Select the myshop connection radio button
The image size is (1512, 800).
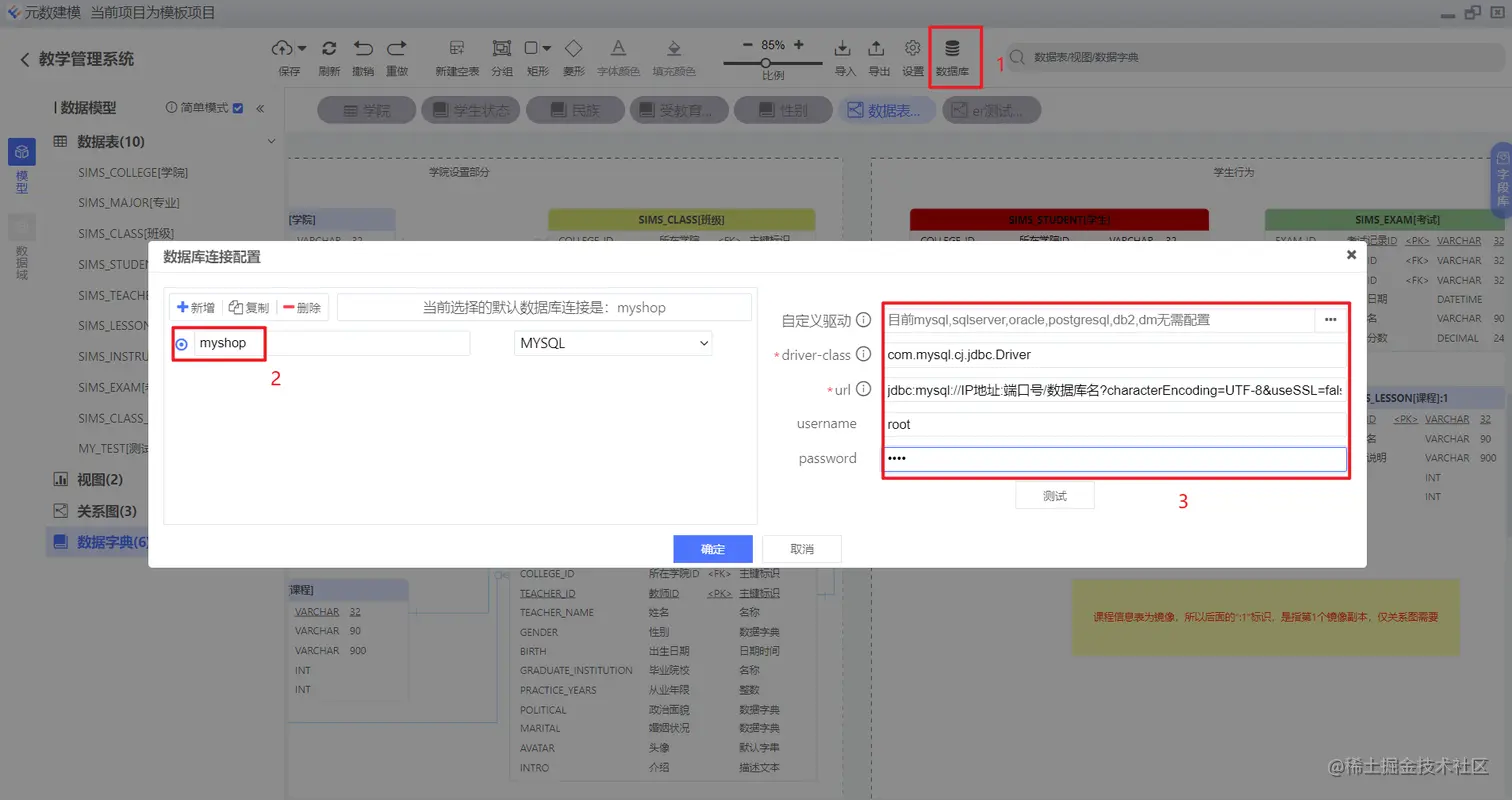pos(182,345)
